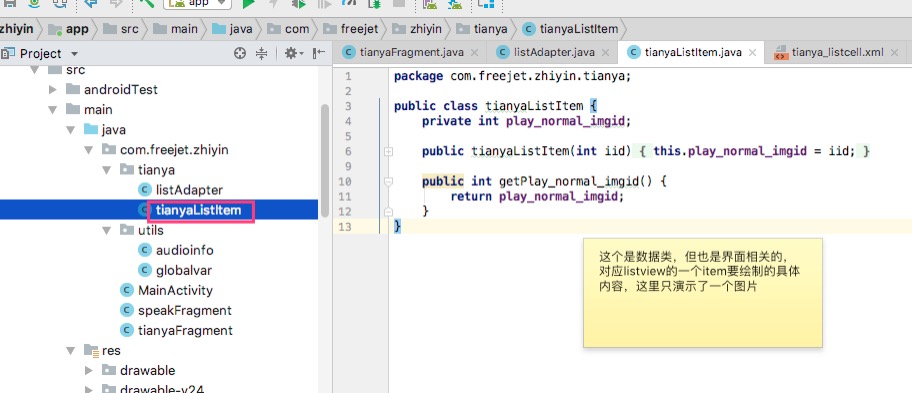Image resolution: width=912 pixels, height=393 pixels.
Task: Click line number 13 in gutter
Action: click(x=344, y=226)
